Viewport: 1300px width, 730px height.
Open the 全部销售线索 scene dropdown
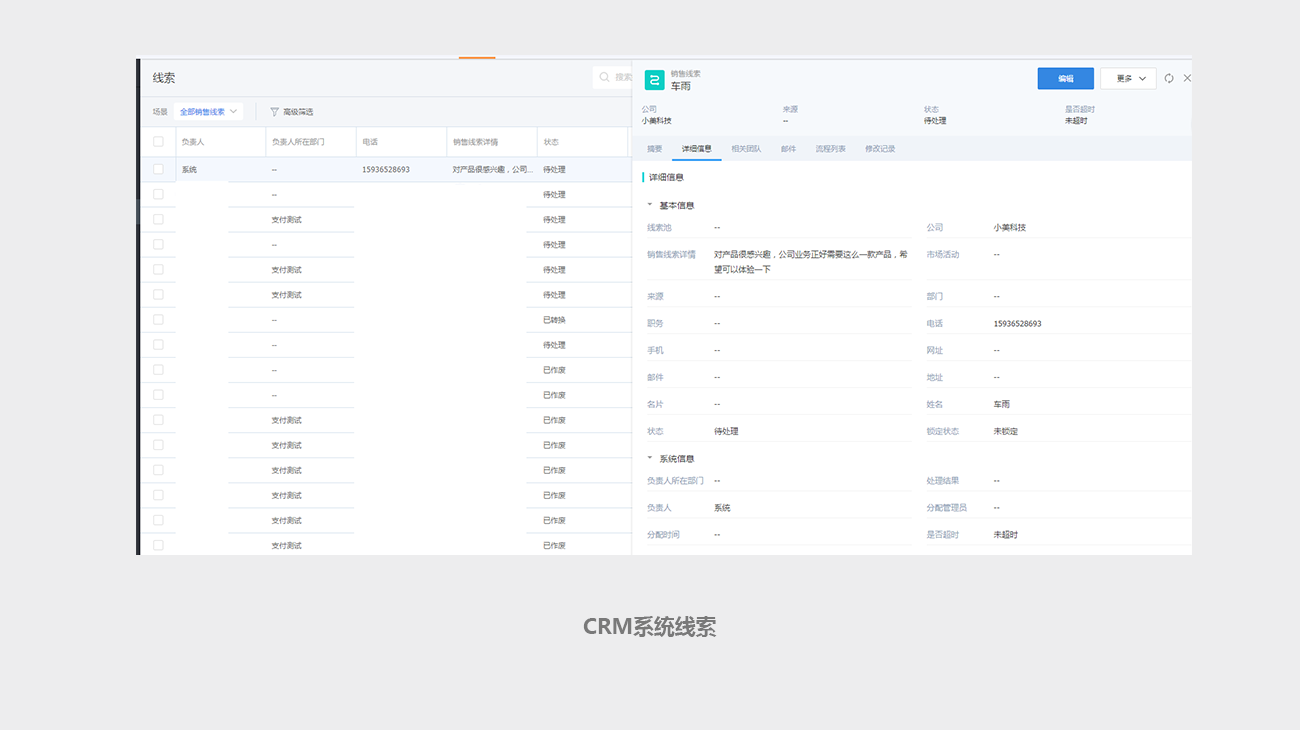pyautogui.click(x=208, y=112)
